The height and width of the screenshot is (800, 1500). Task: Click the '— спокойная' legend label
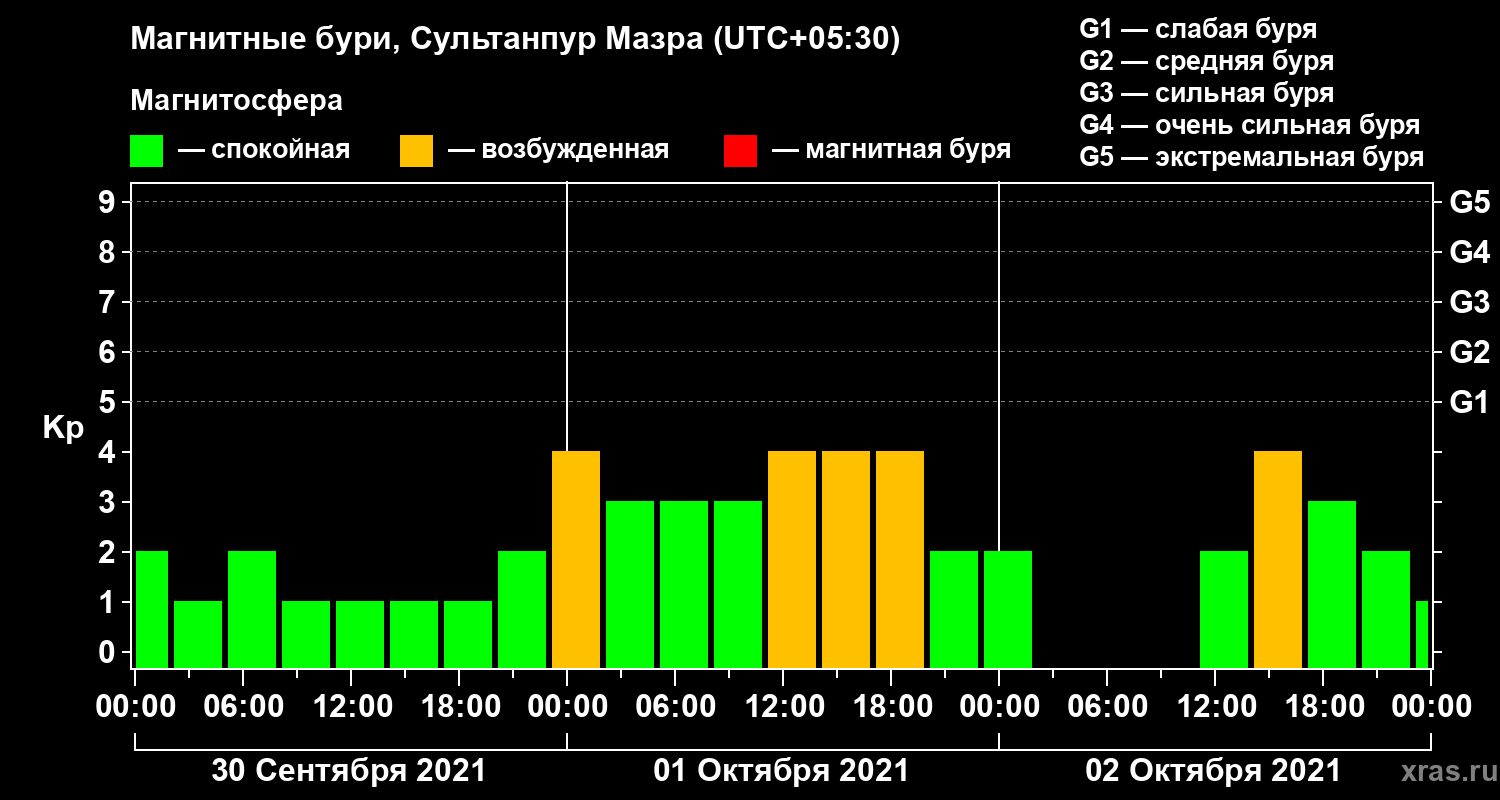pyautogui.click(x=264, y=150)
